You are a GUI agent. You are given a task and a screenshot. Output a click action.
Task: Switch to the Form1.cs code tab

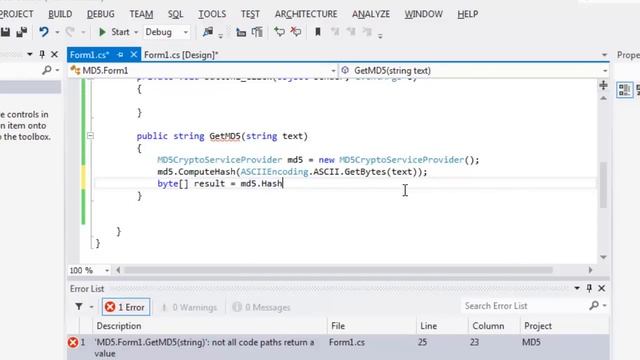pyautogui.click(x=89, y=55)
